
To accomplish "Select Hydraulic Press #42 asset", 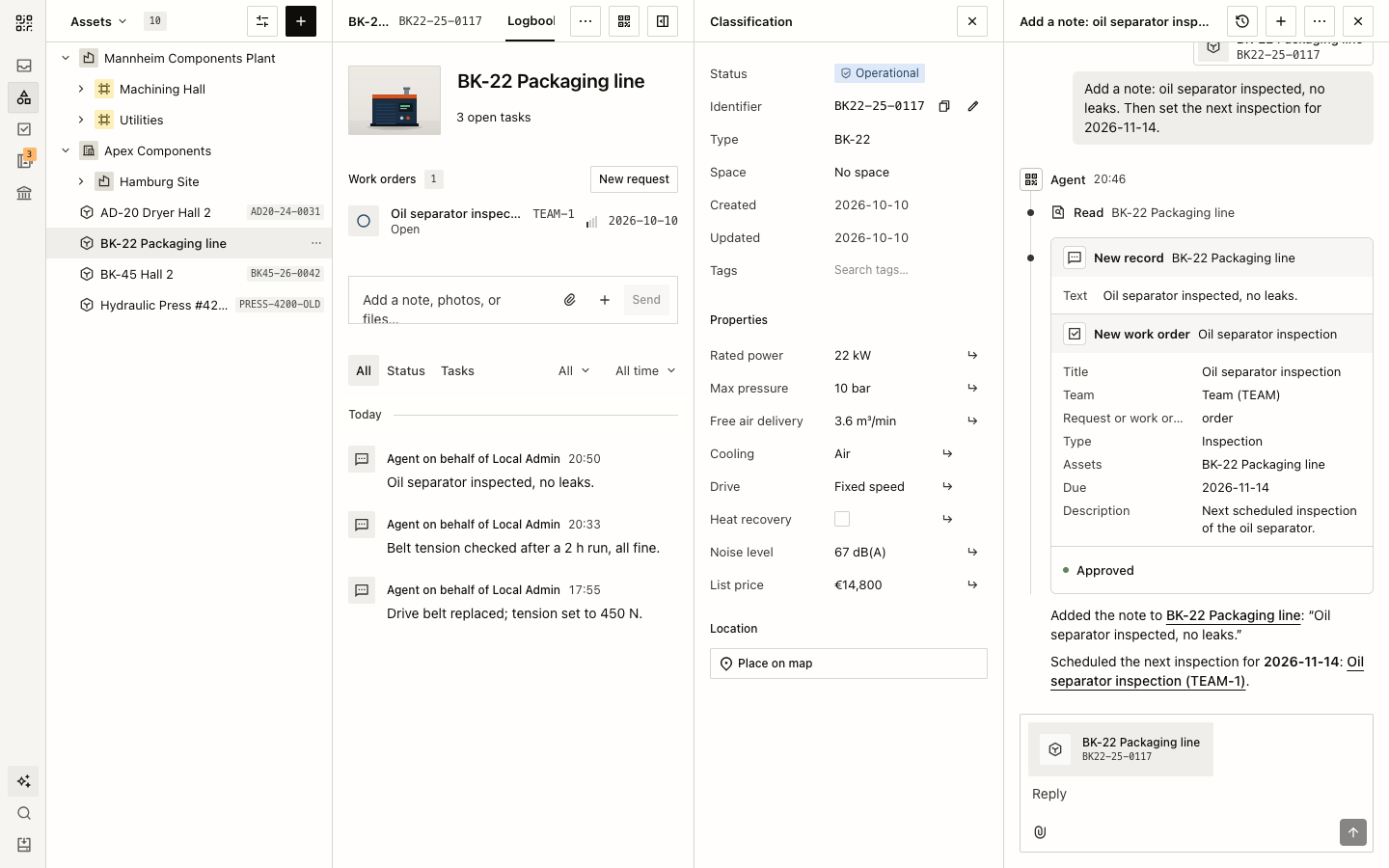I will [189, 305].
